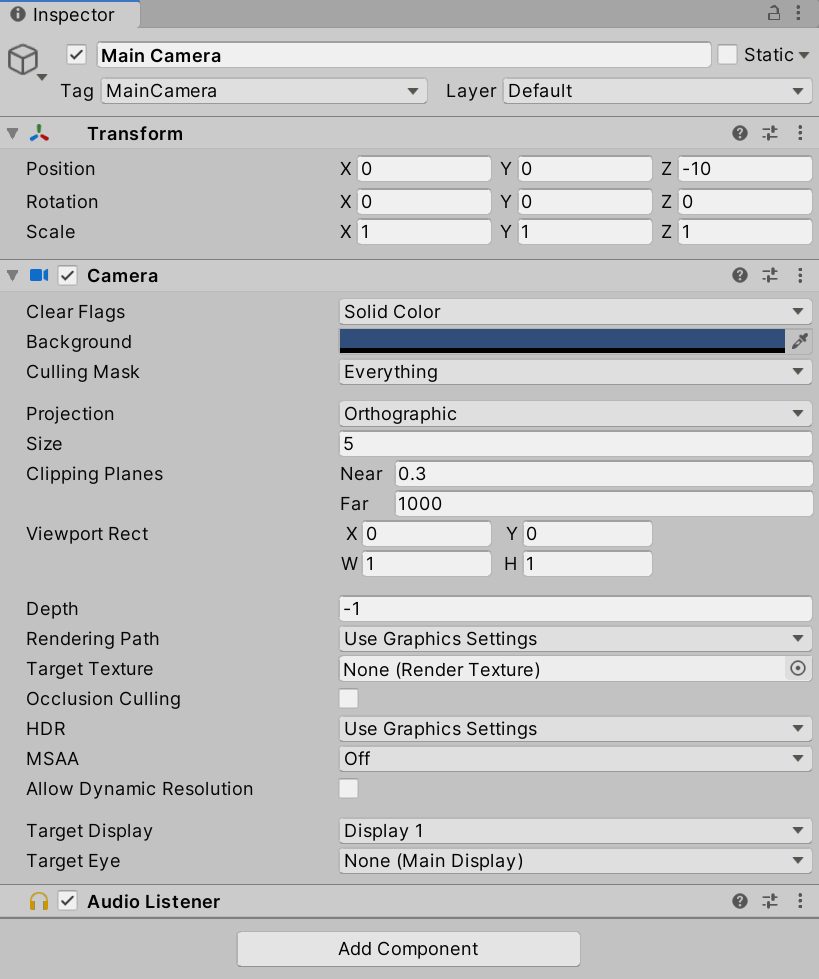This screenshot has width=819, height=979.
Task: Click the Add Component button
Action: (x=408, y=949)
